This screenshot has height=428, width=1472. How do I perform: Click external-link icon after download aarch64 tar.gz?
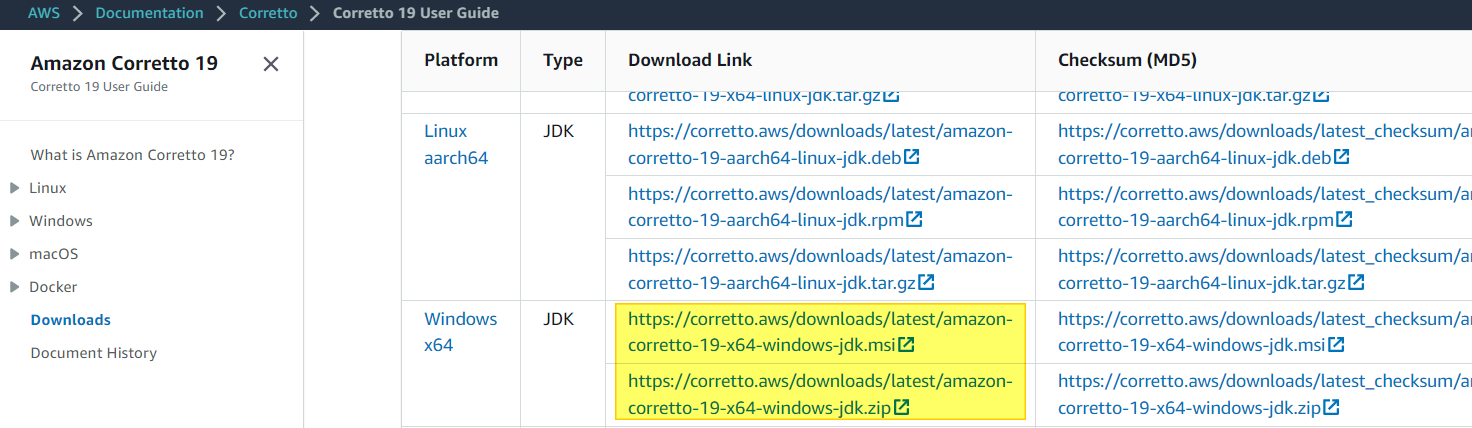926,282
